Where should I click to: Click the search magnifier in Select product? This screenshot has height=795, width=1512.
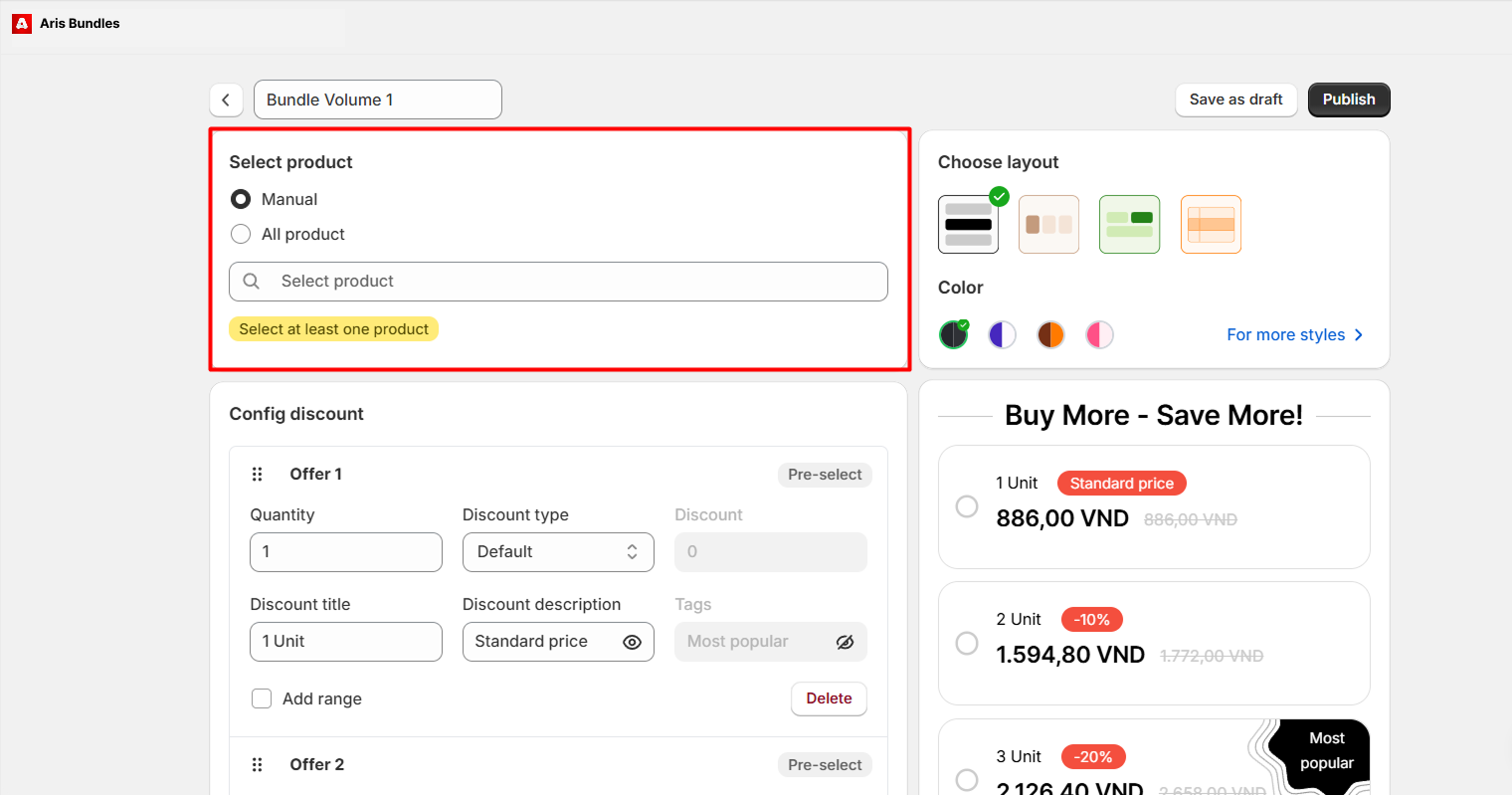pyautogui.click(x=252, y=282)
